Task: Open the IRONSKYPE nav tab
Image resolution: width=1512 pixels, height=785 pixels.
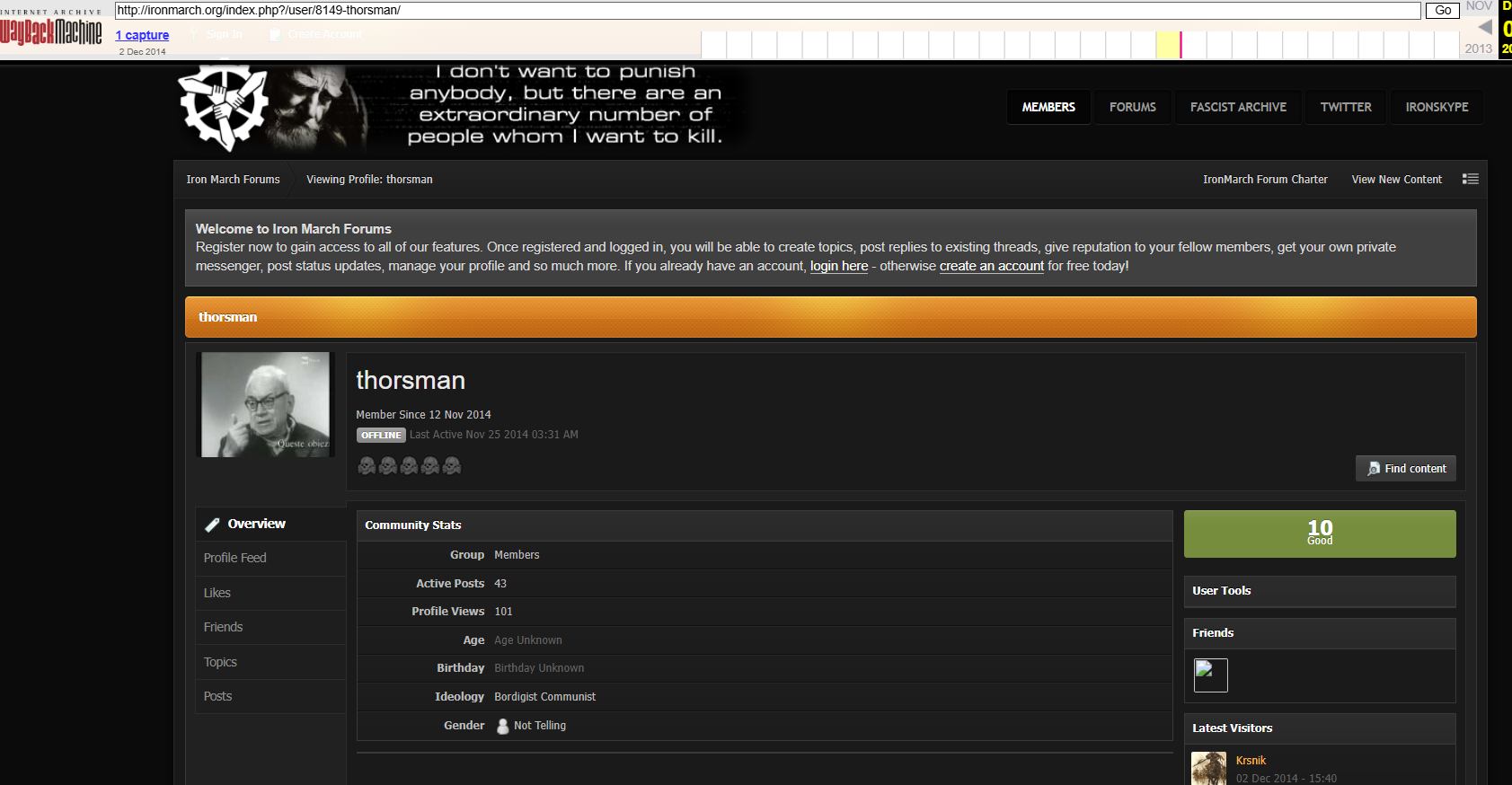Action: point(1437,107)
